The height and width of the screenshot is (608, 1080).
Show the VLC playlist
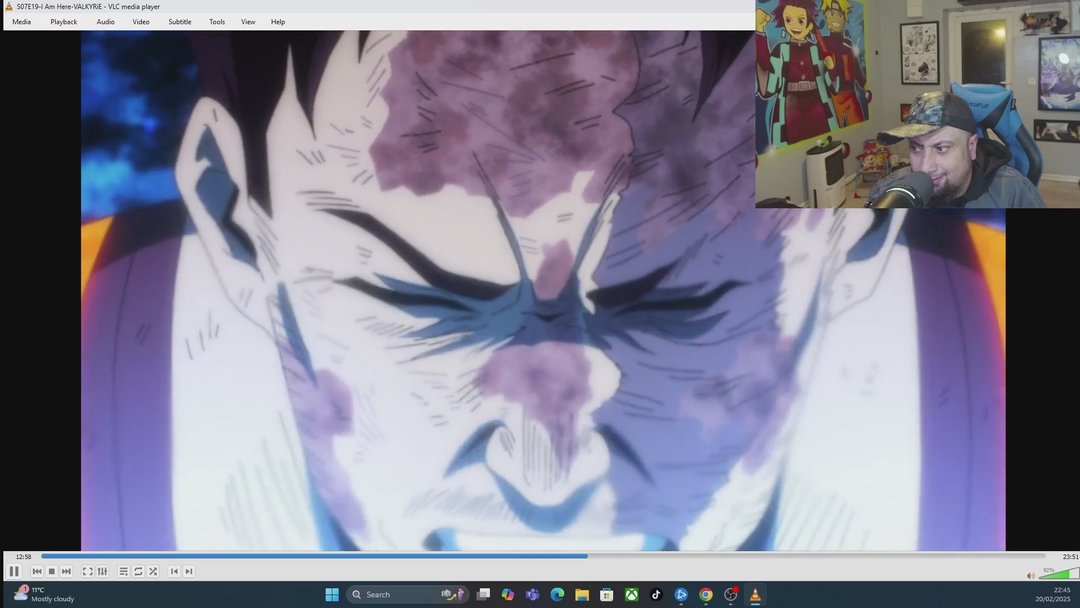(x=123, y=571)
